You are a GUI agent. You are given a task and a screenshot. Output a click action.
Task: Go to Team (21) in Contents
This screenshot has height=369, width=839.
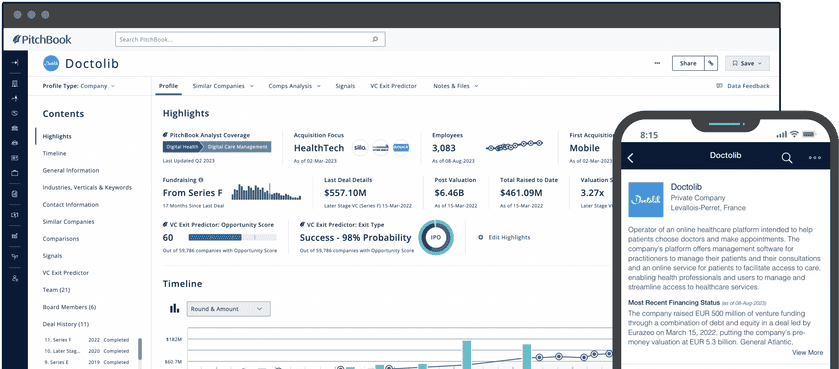tap(57, 290)
